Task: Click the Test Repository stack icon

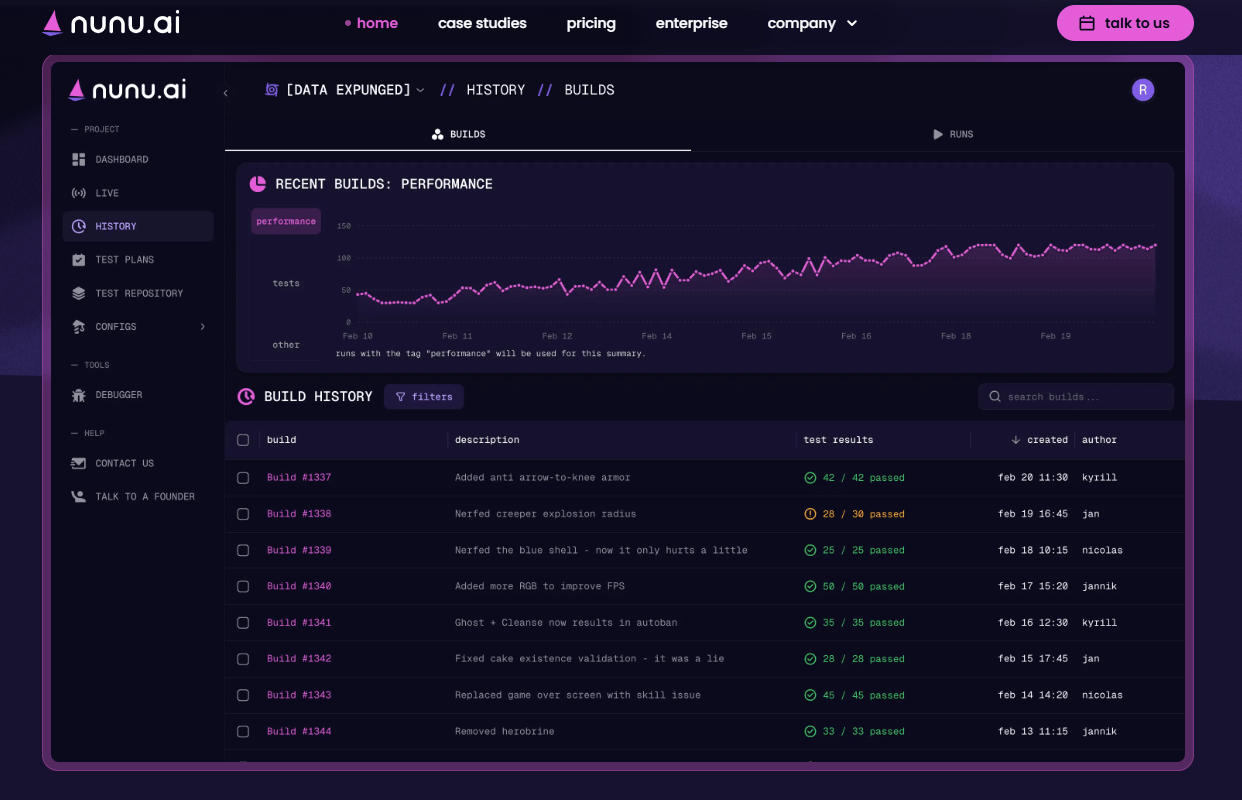Action: (79, 294)
